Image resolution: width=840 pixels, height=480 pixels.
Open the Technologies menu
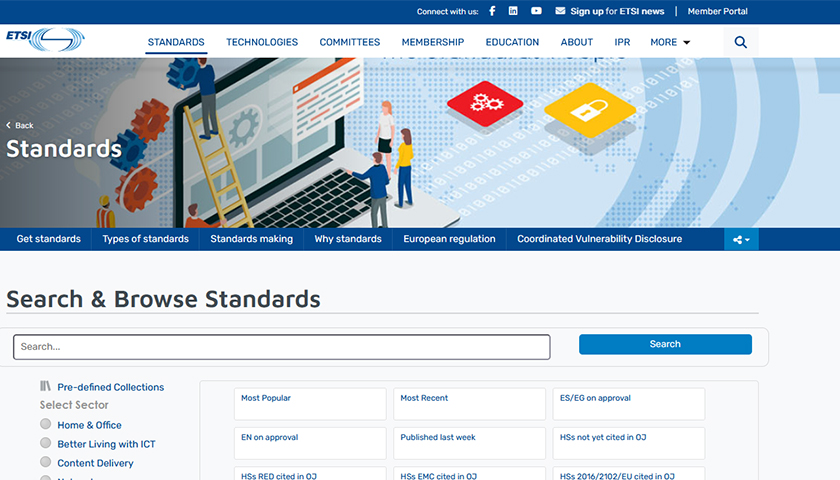(262, 42)
